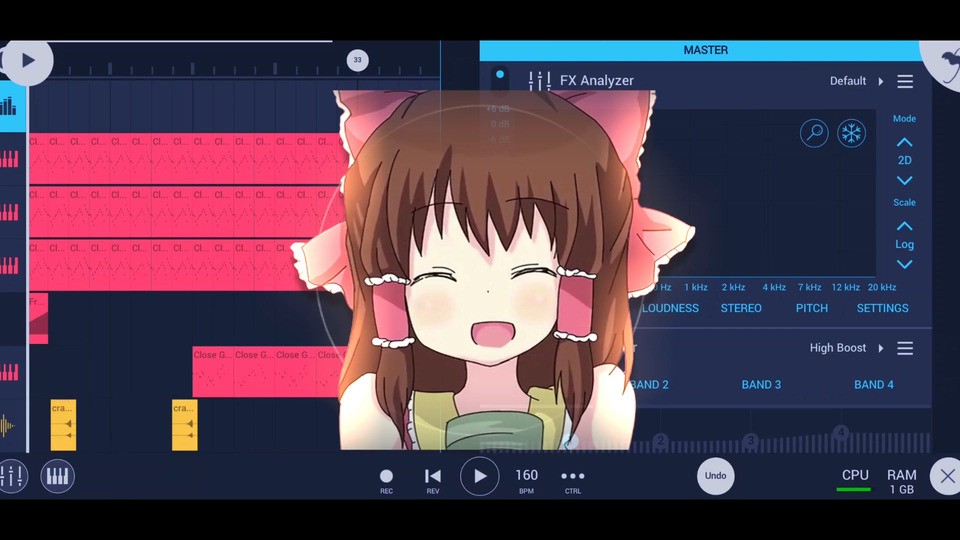Select the keyboard icon of the Close G track
This screenshot has height=540, width=960.
pyautogui.click(x=10, y=372)
